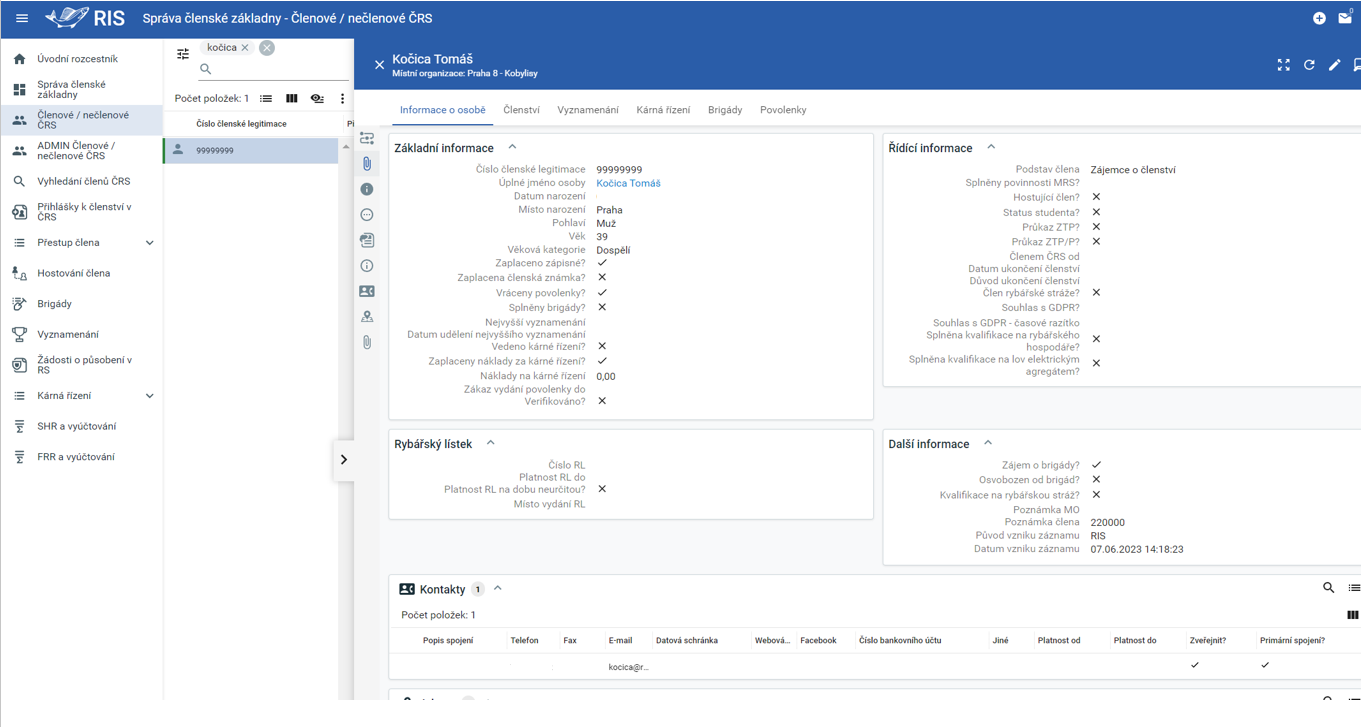Image resolution: width=1361 pixels, height=727 pixels.
Task: Click the Zájem o brigády checkmark
Action: [x=1096, y=465]
